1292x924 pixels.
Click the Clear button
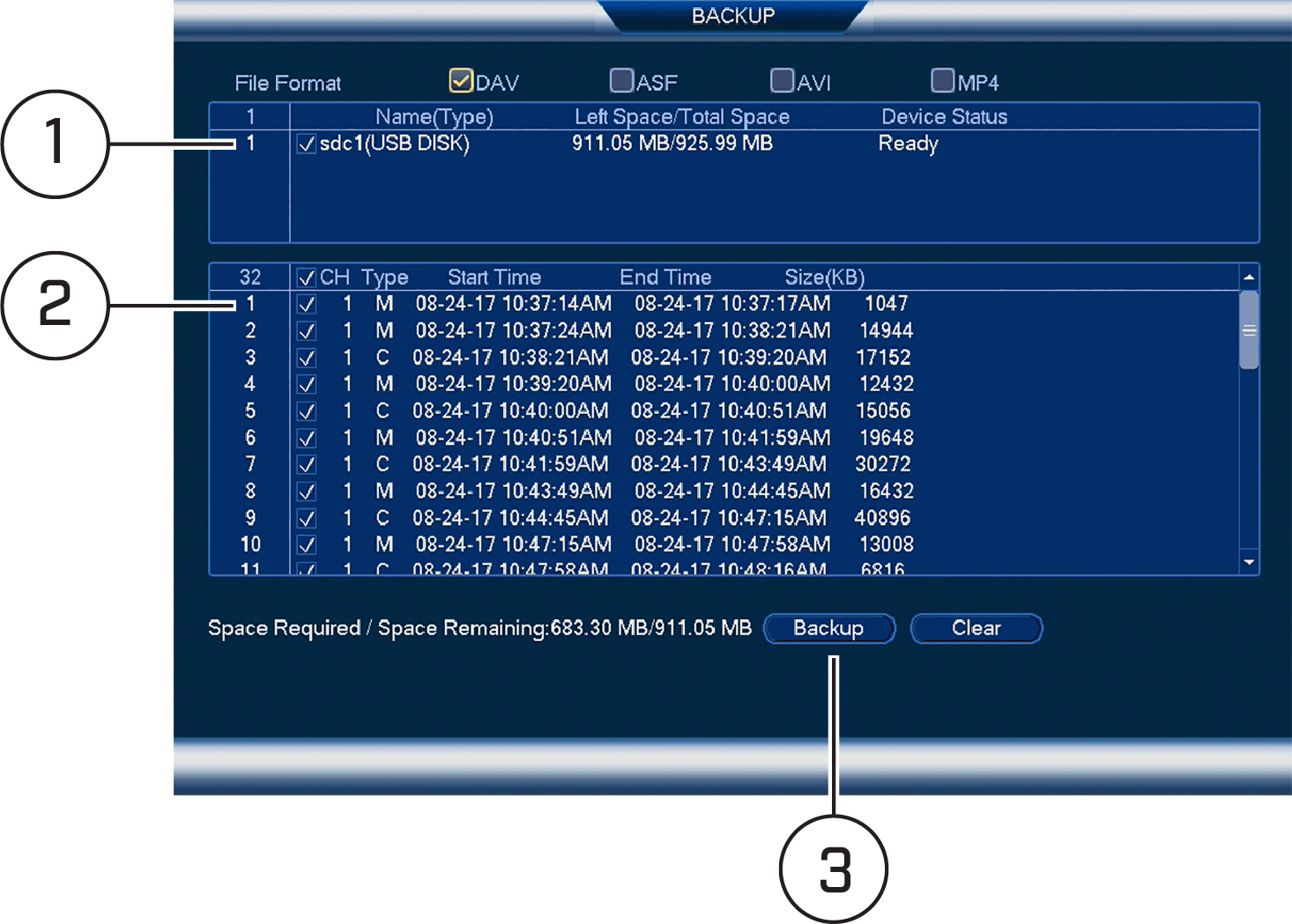coord(976,628)
